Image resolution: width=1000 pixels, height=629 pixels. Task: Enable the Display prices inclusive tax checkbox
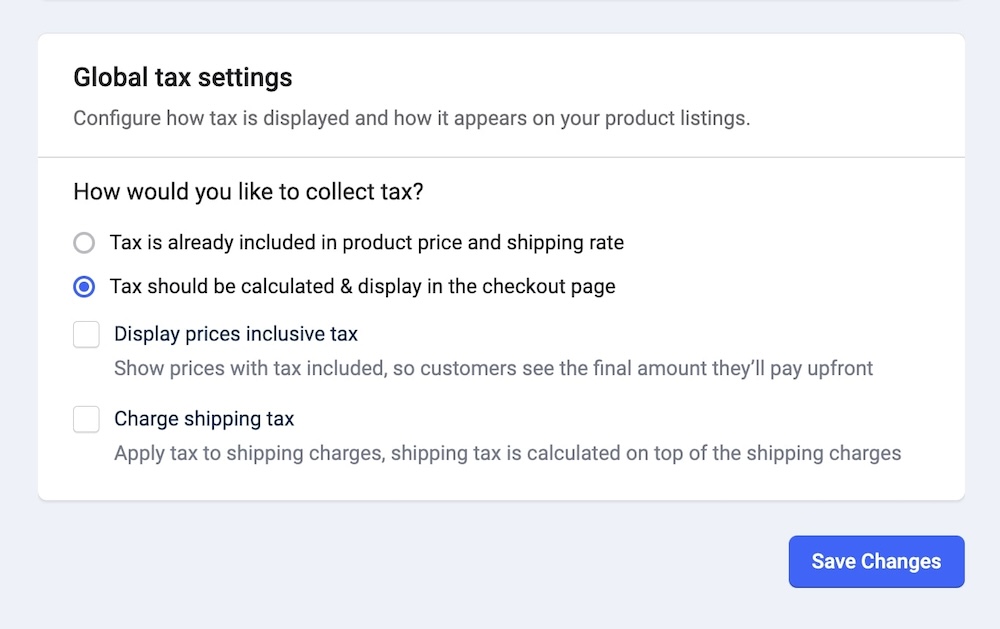coord(86,334)
